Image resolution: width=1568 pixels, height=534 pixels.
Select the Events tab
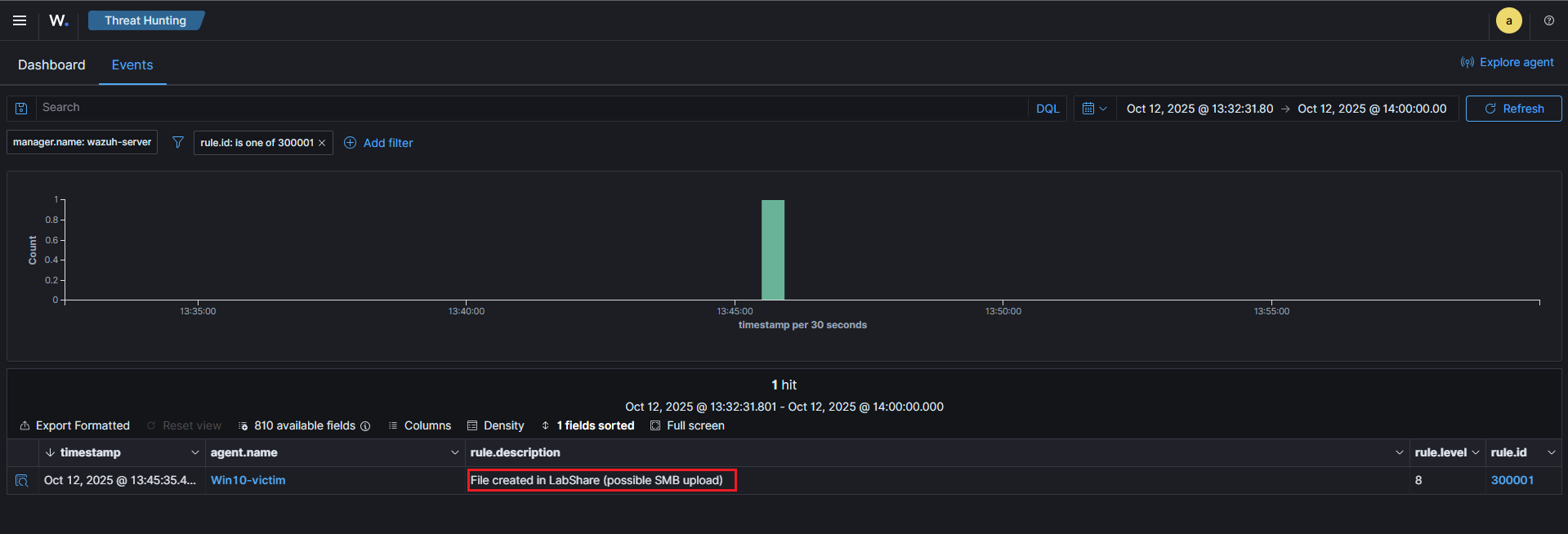(x=132, y=65)
